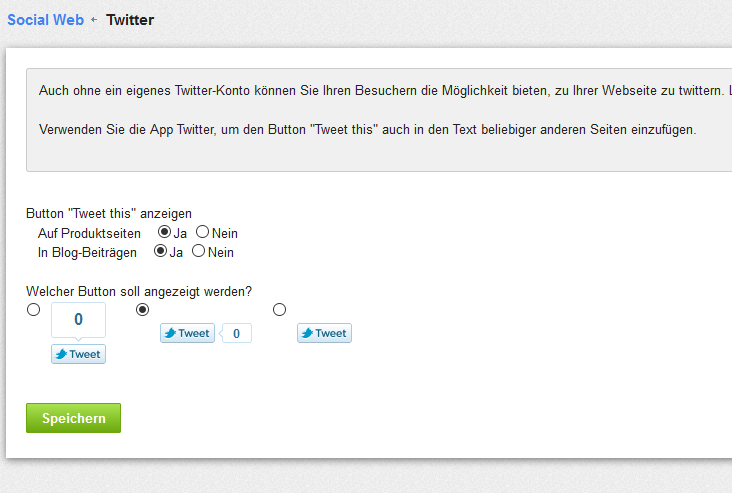Choose the button style without counter

coord(279,310)
